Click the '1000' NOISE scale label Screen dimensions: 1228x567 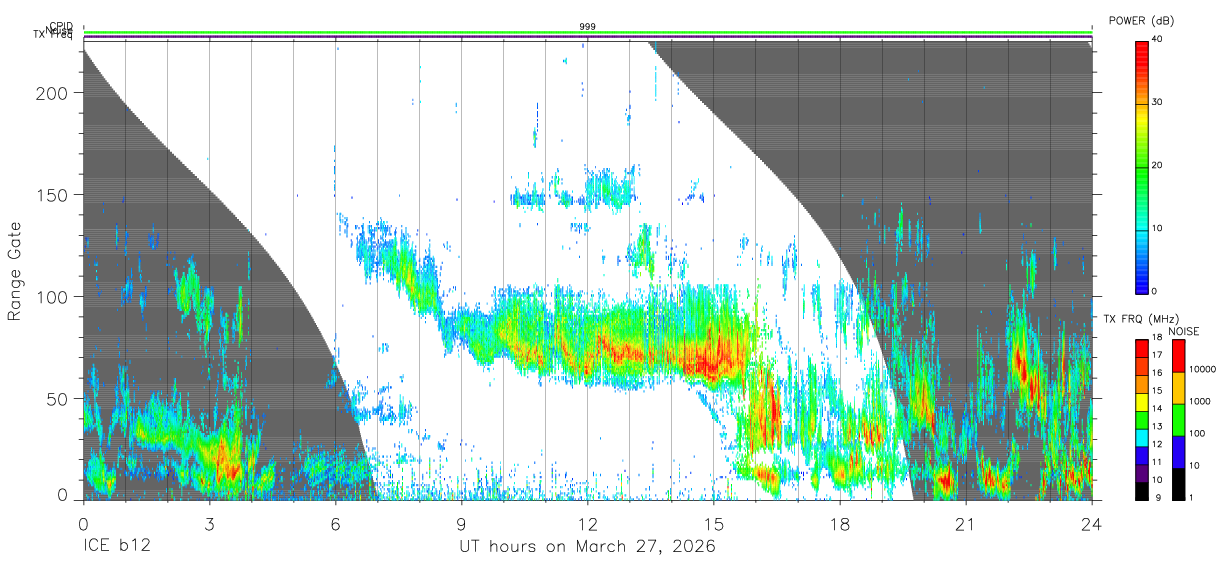click(x=1200, y=401)
